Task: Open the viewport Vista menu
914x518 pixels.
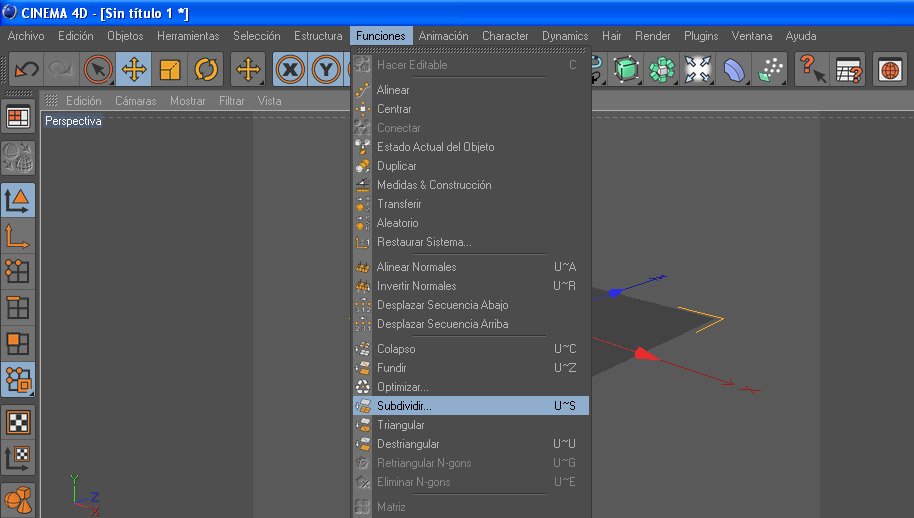Action: coord(269,101)
